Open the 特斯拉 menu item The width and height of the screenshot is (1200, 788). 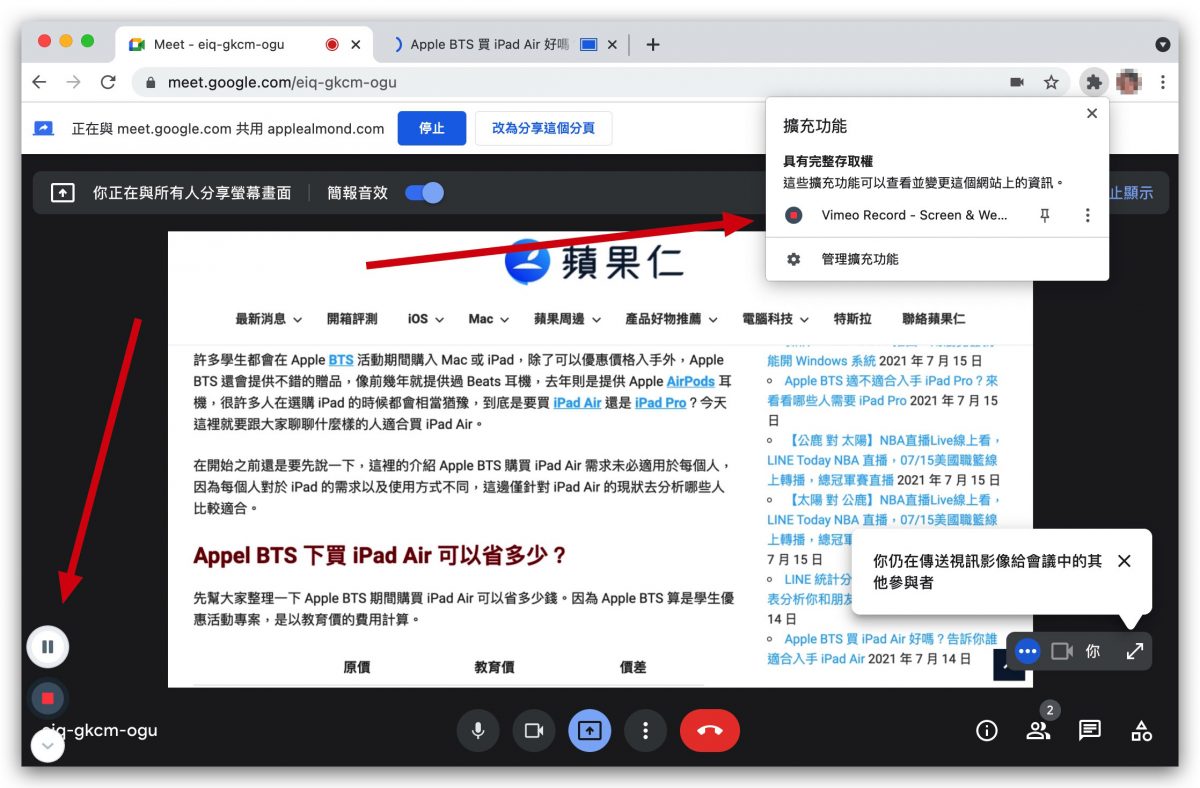[x=852, y=319]
